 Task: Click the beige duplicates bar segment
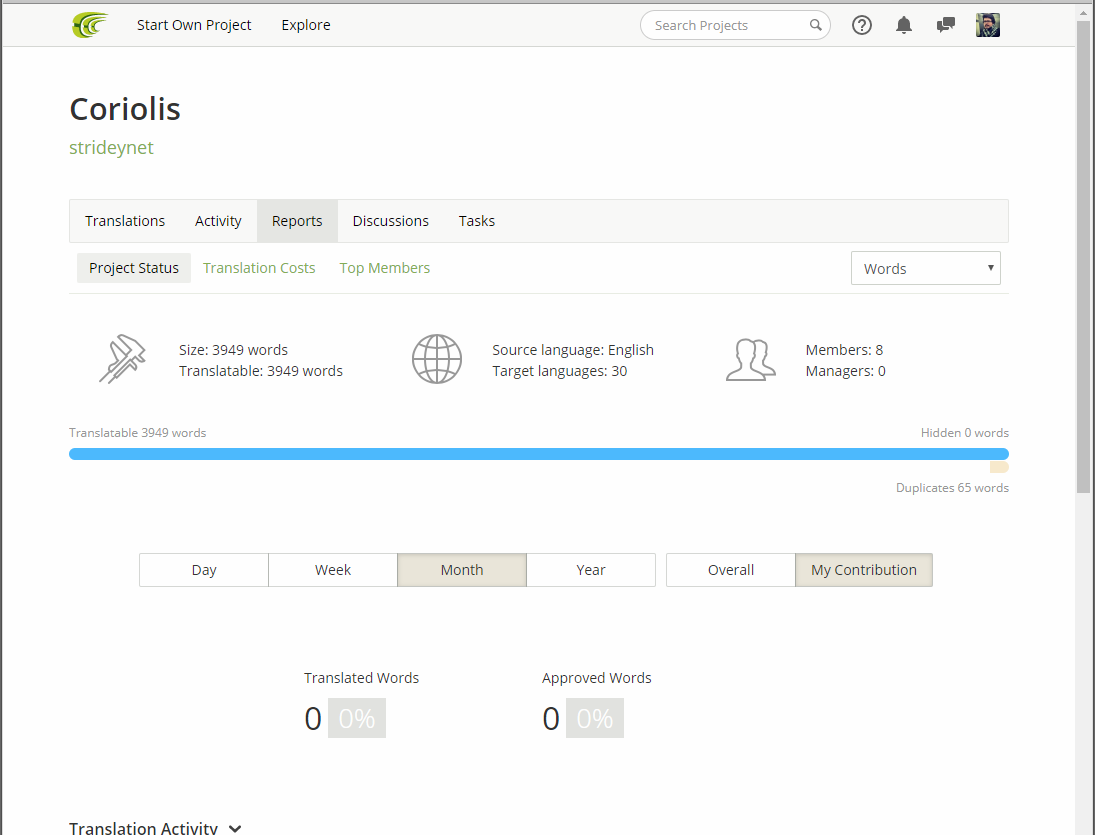999,467
